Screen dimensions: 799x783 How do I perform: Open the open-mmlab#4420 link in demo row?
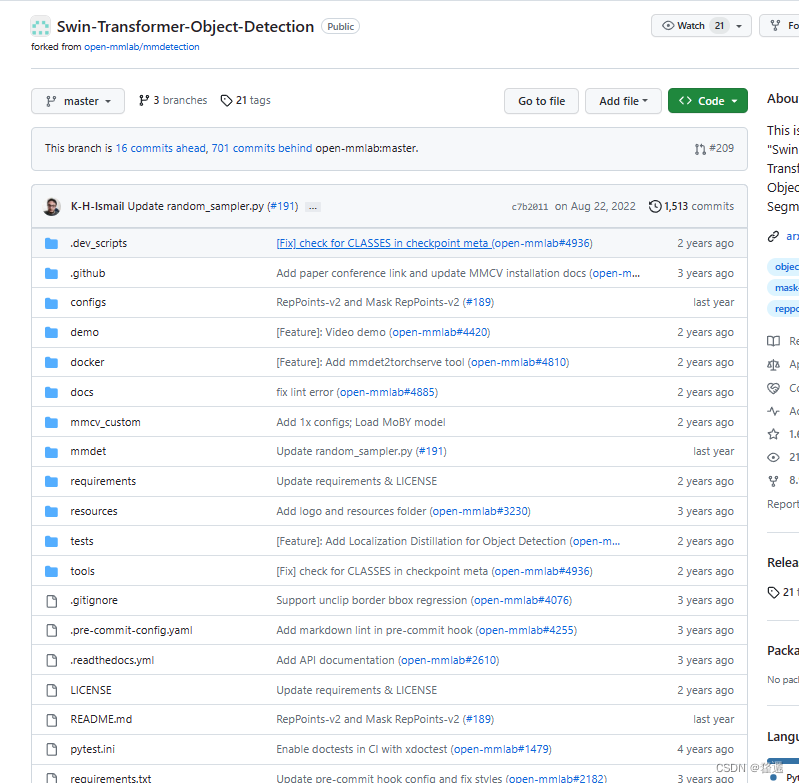(440, 332)
